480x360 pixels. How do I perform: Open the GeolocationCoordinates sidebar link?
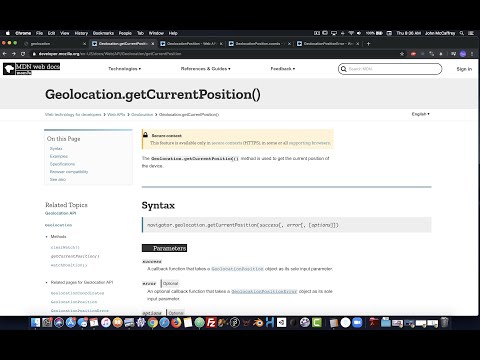[x=77, y=293]
